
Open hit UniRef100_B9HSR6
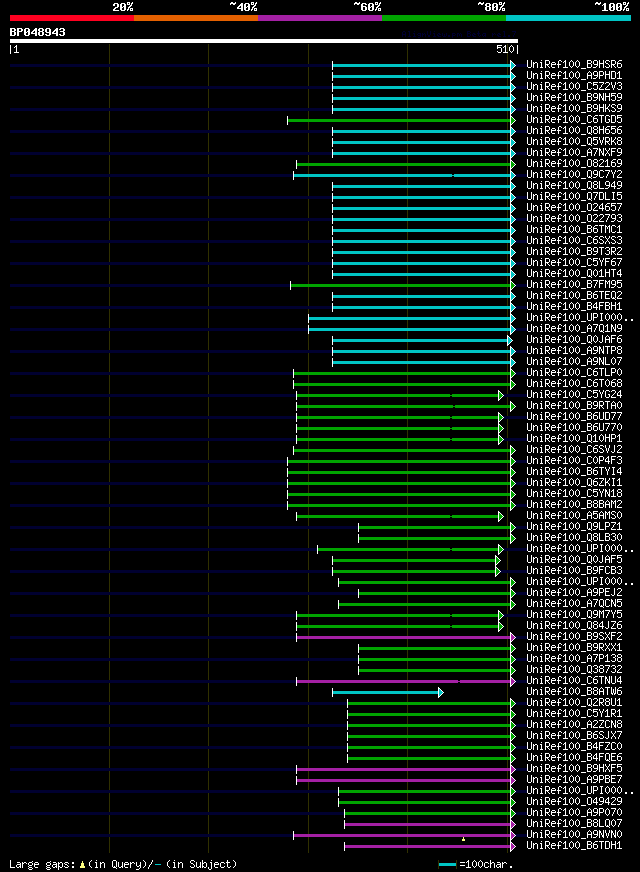(574, 65)
